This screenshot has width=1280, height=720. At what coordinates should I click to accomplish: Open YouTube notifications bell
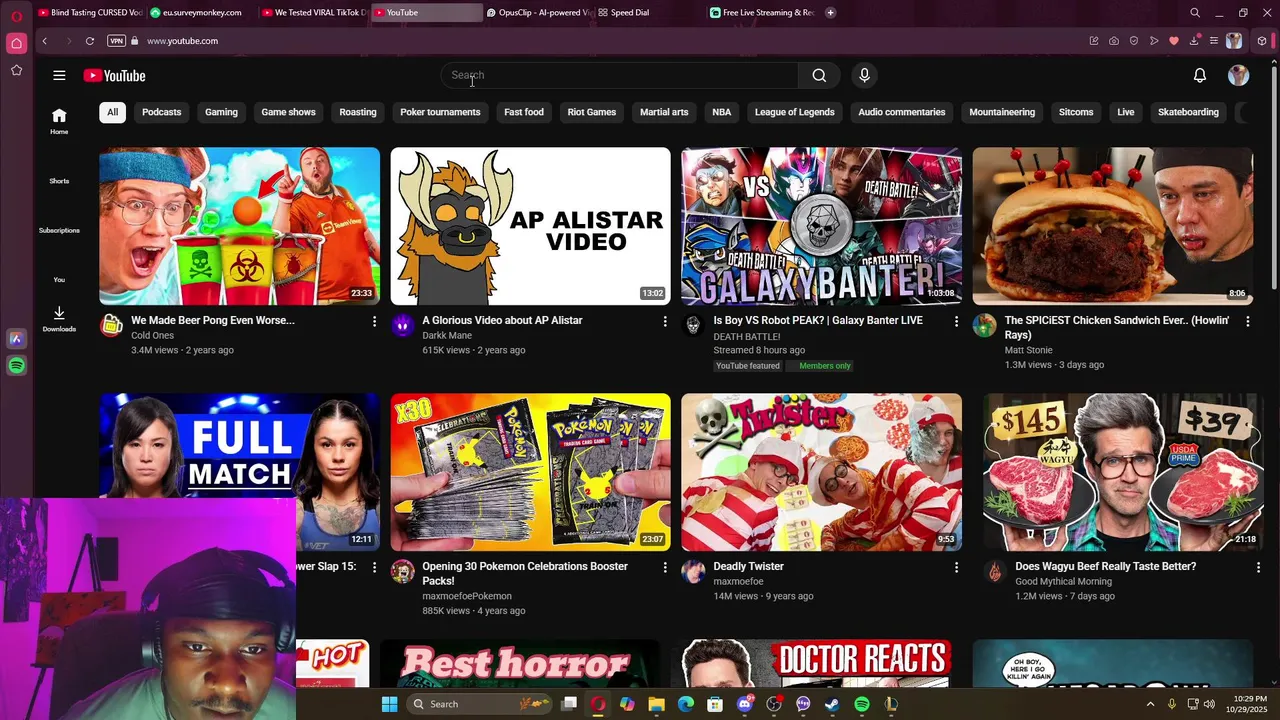[1199, 75]
